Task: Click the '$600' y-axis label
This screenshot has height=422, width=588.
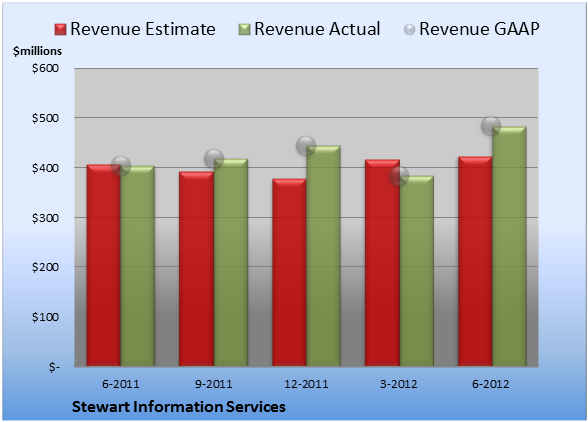Action: (45, 68)
